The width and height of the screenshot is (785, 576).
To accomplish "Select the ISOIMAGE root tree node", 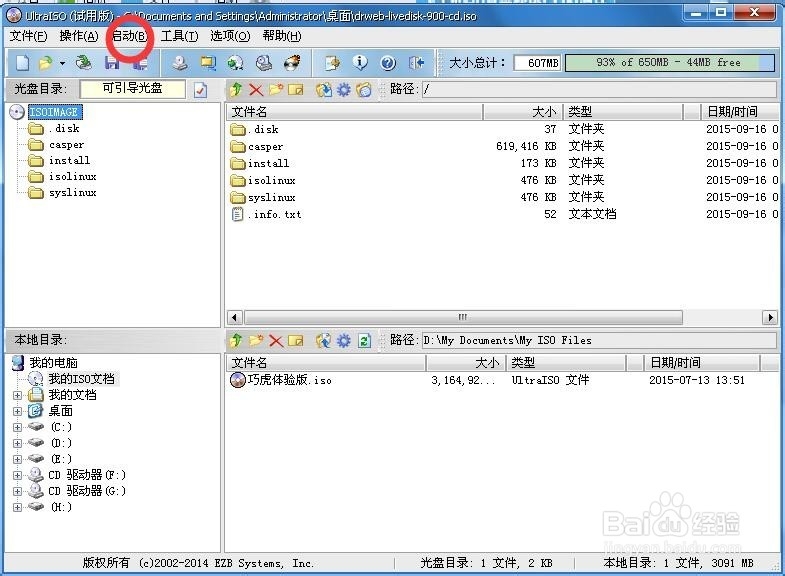I will click(53, 112).
